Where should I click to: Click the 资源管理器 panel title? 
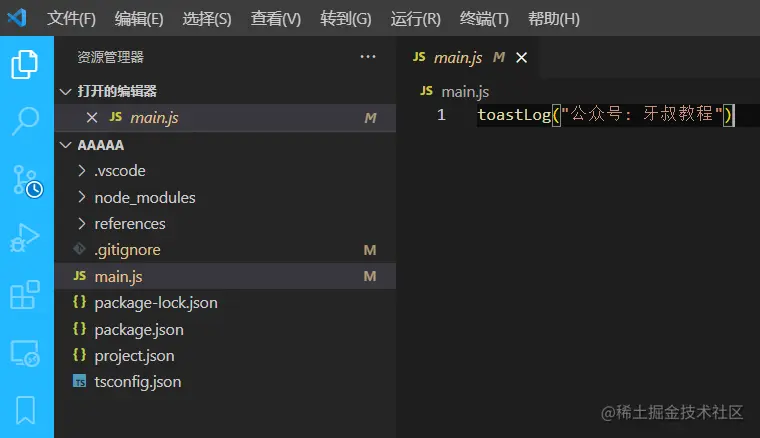coord(111,57)
